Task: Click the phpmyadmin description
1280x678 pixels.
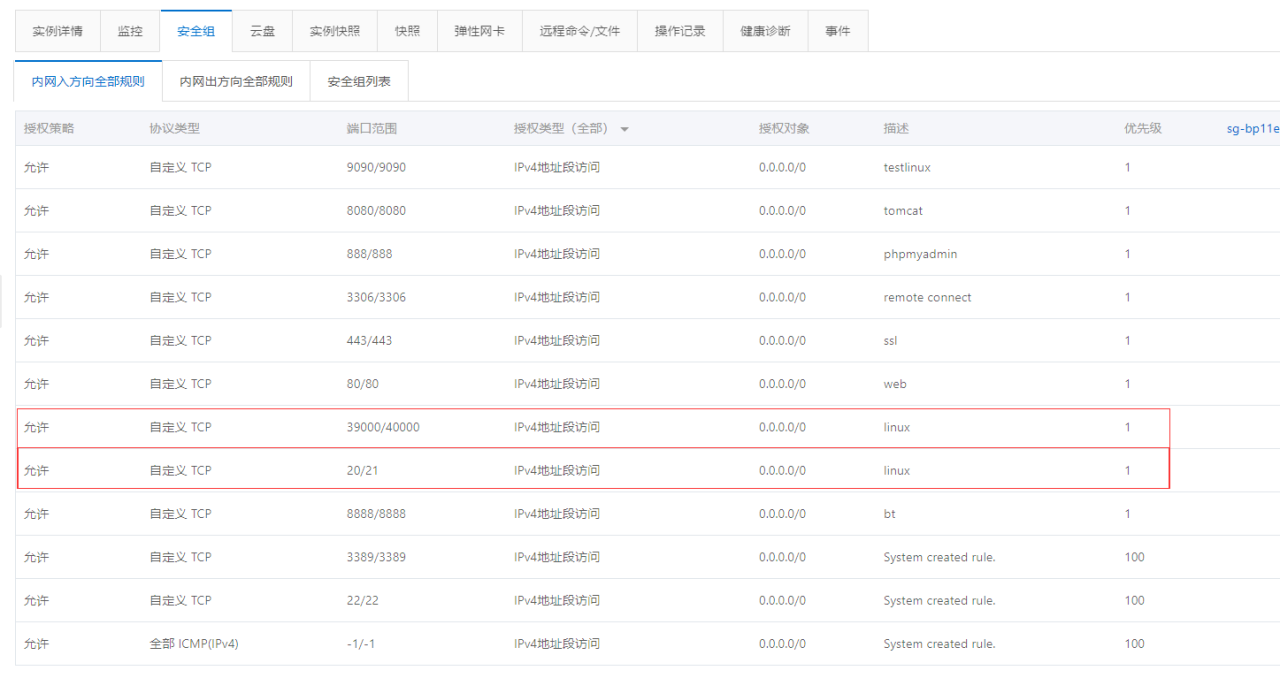Action: [x=920, y=254]
